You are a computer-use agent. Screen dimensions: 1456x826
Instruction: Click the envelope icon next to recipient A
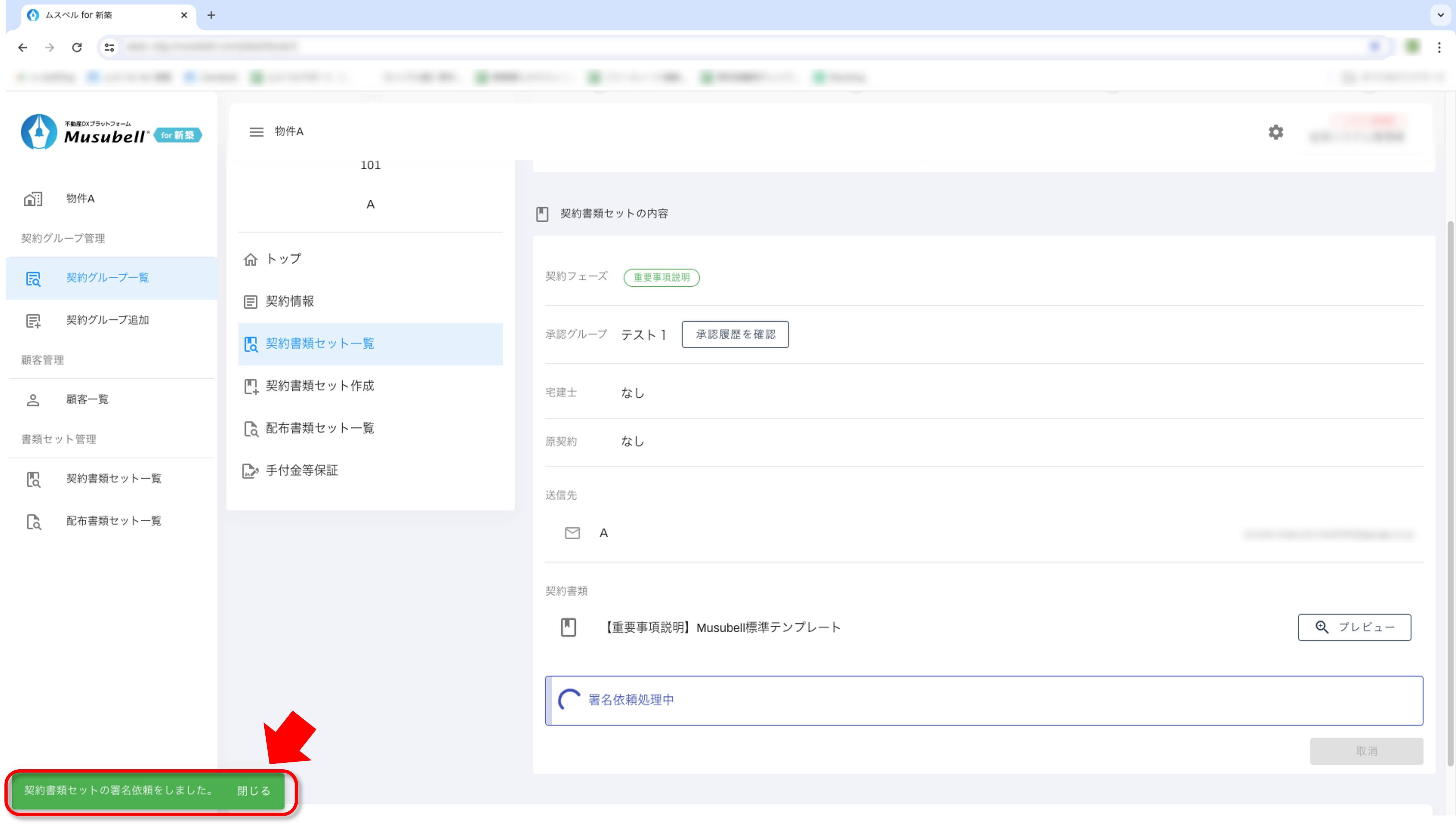pos(572,533)
